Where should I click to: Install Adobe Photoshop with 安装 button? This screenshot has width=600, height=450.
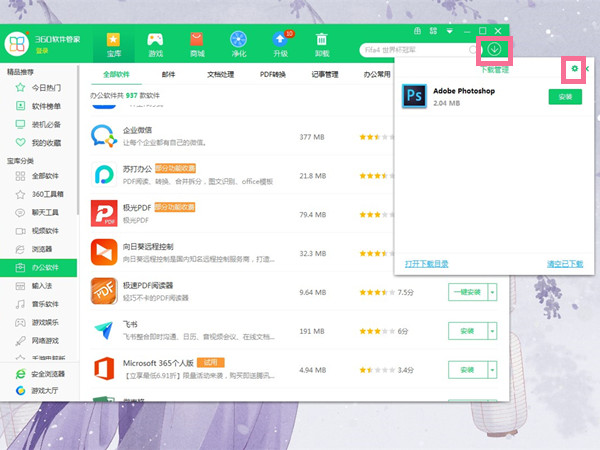click(565, 96)
